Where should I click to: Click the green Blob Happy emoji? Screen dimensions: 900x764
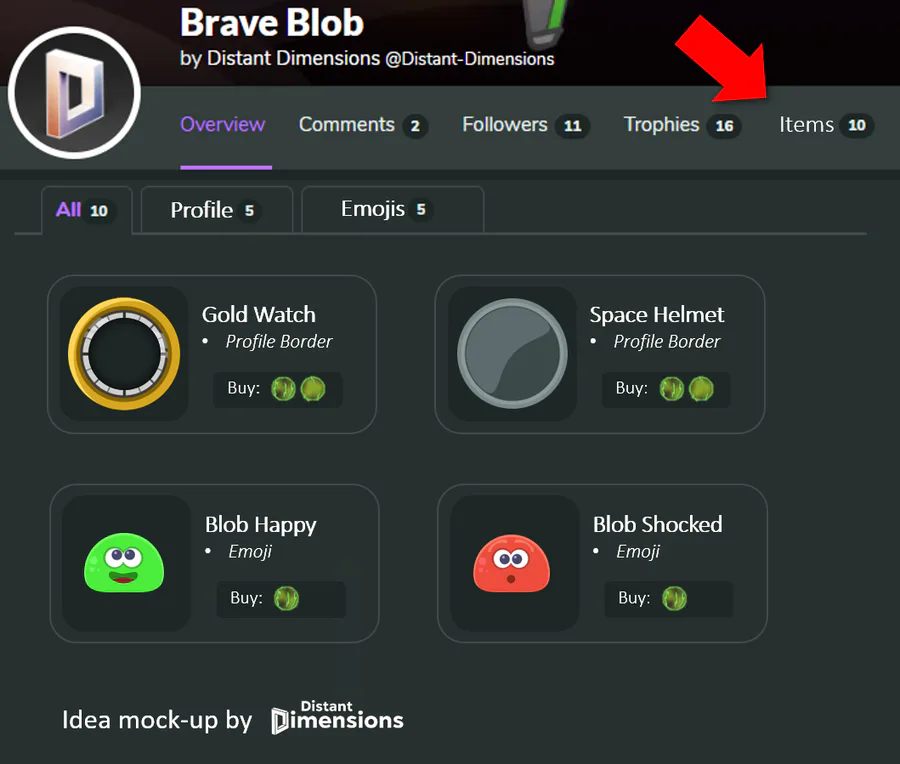(124, 563)
